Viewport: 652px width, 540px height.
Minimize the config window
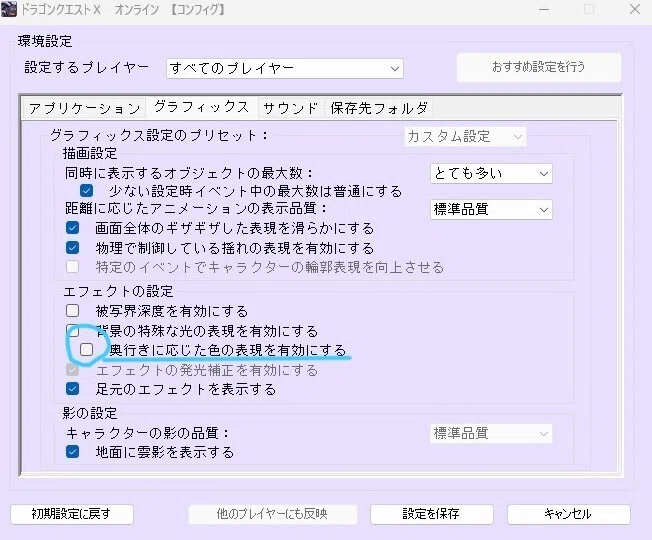pyautogui.click(x=544, y=9)
